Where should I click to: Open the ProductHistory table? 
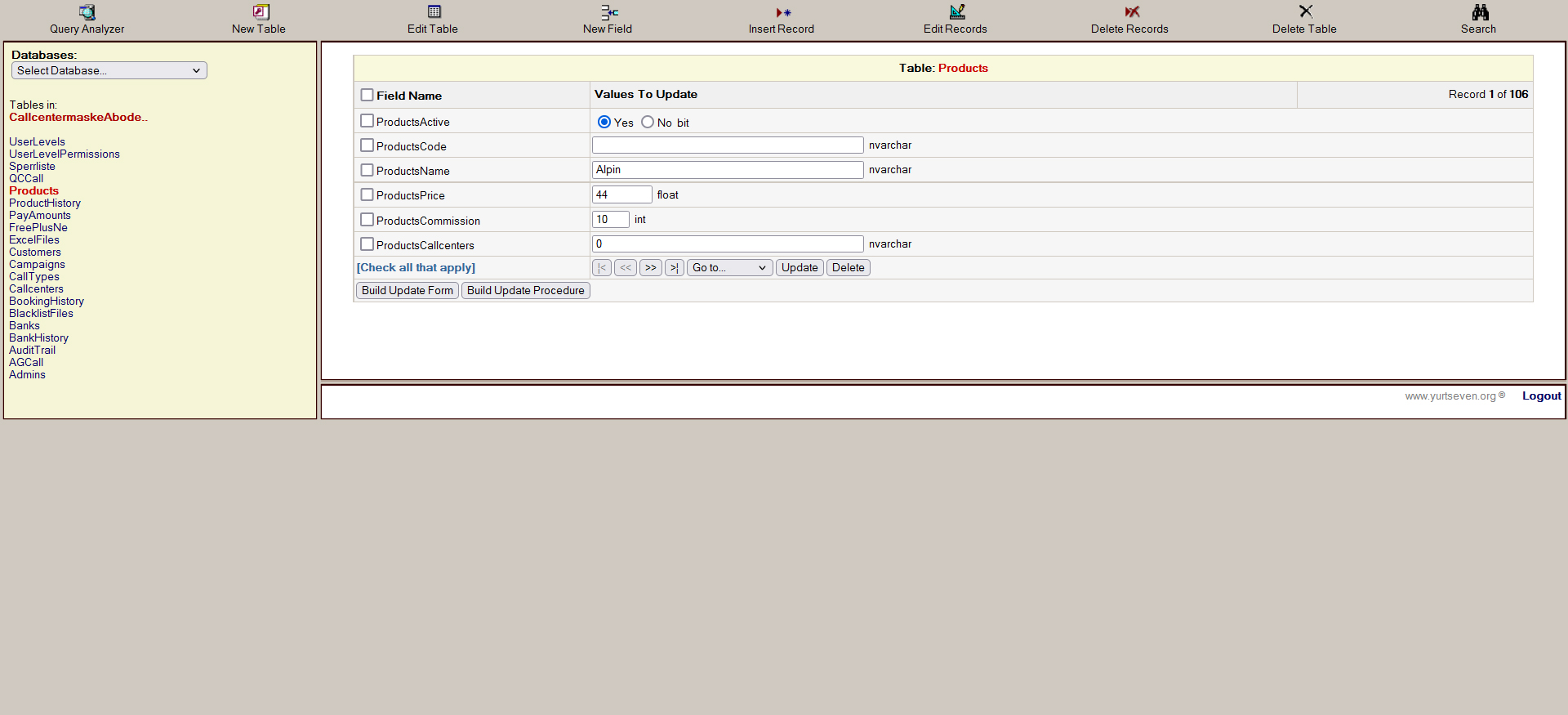(45, 203)
